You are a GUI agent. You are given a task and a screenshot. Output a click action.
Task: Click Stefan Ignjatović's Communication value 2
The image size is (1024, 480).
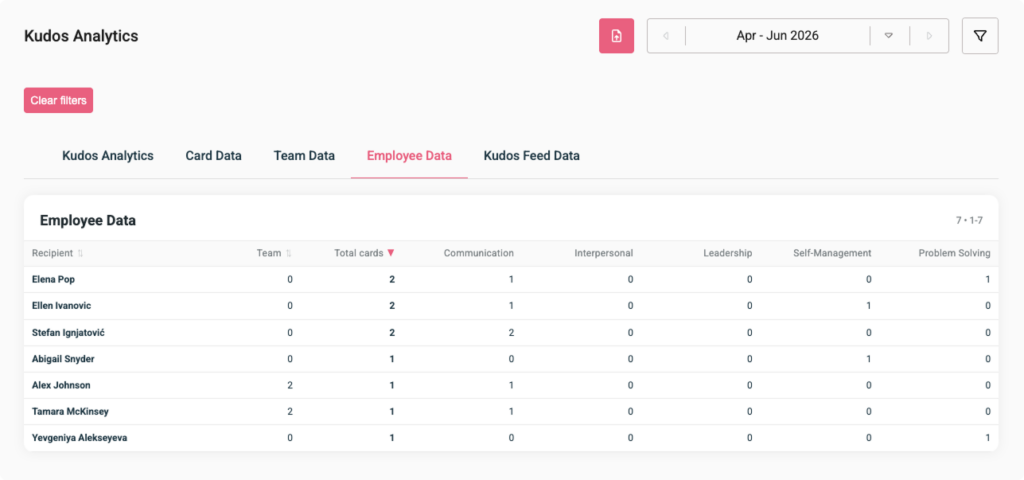pyautogui.click(x=511, y=333)
